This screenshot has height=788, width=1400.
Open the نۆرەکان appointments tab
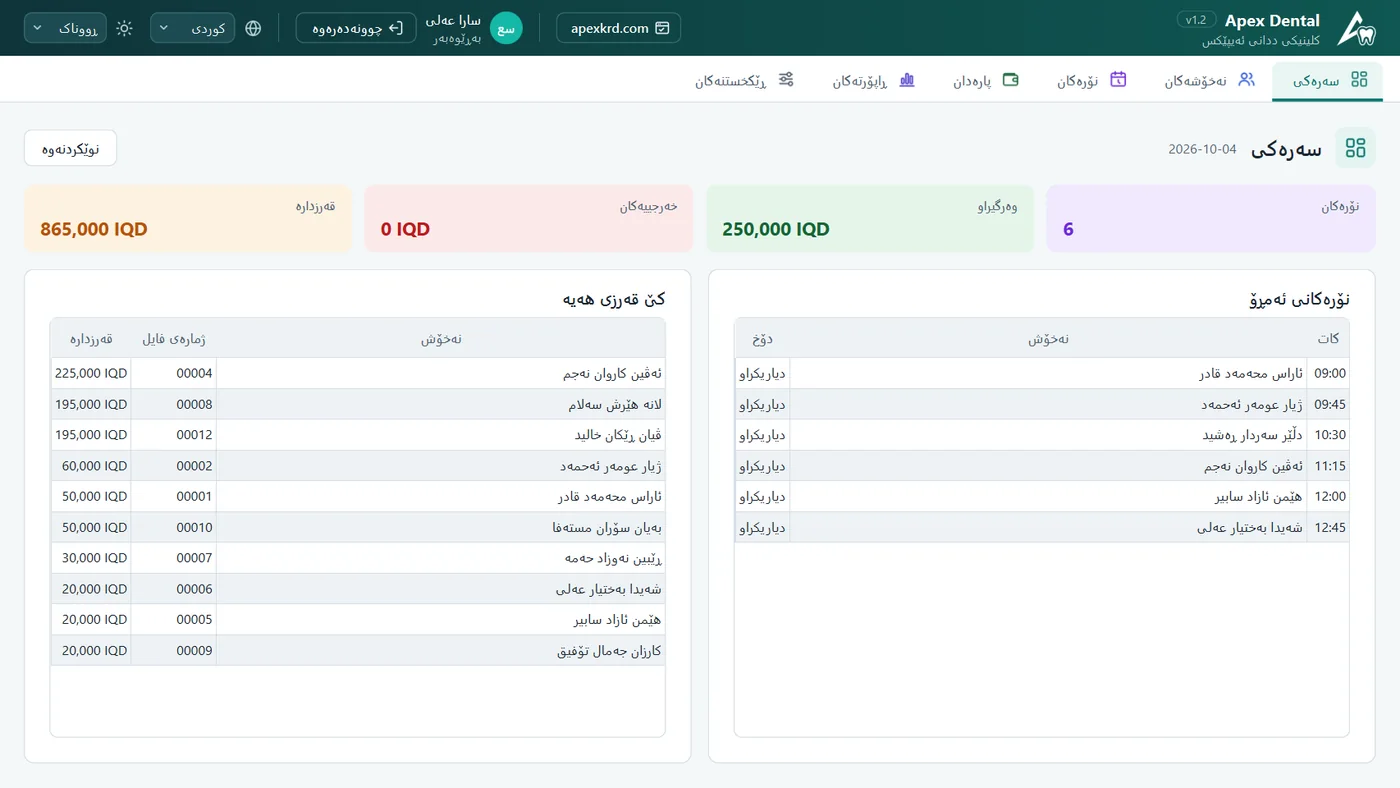pyautogui.click(x=1092, y=80)
